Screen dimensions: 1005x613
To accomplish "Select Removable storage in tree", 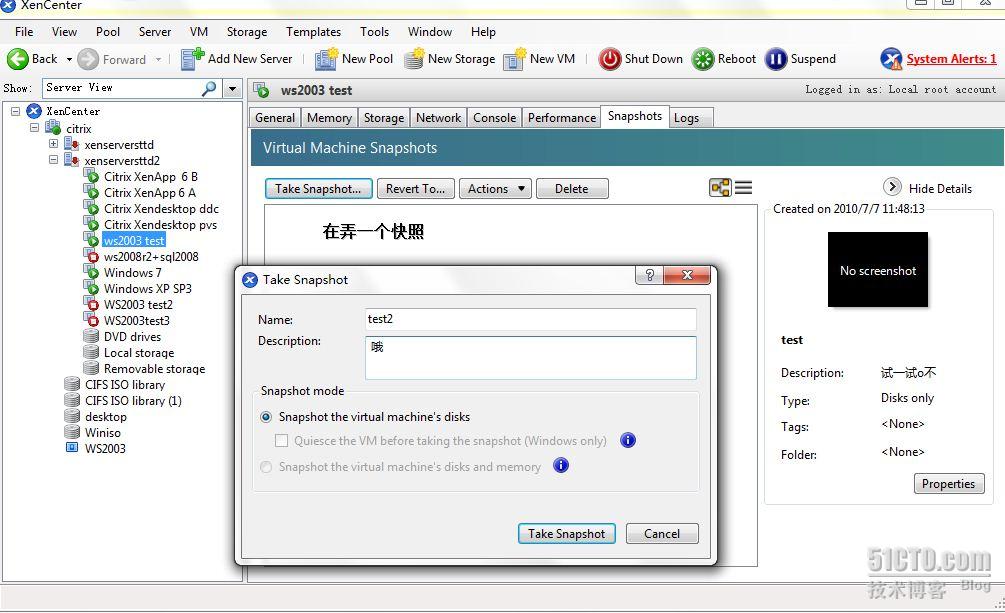I will (154, 368).
